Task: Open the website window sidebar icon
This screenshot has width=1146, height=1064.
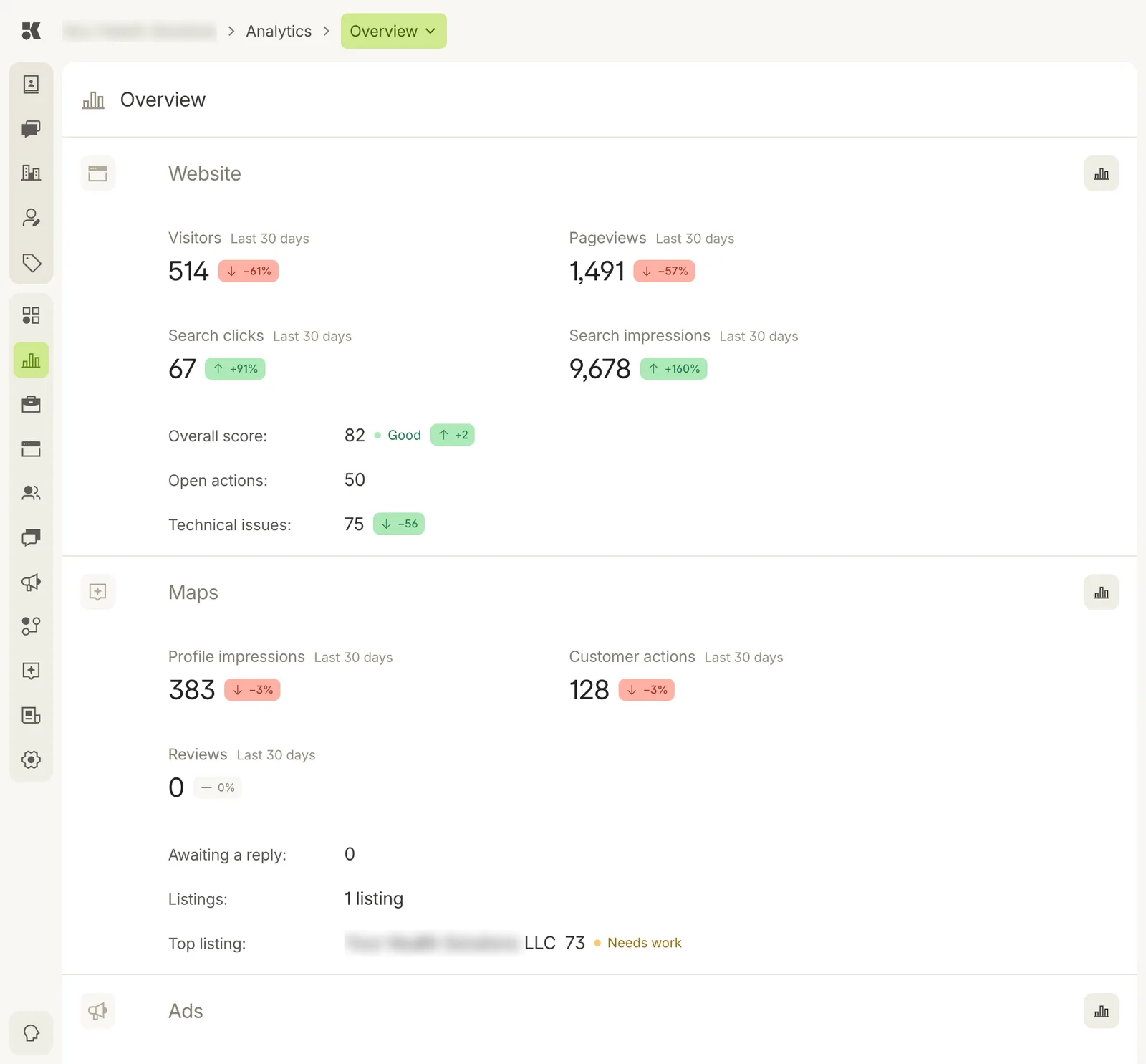Action: [31, 449]
